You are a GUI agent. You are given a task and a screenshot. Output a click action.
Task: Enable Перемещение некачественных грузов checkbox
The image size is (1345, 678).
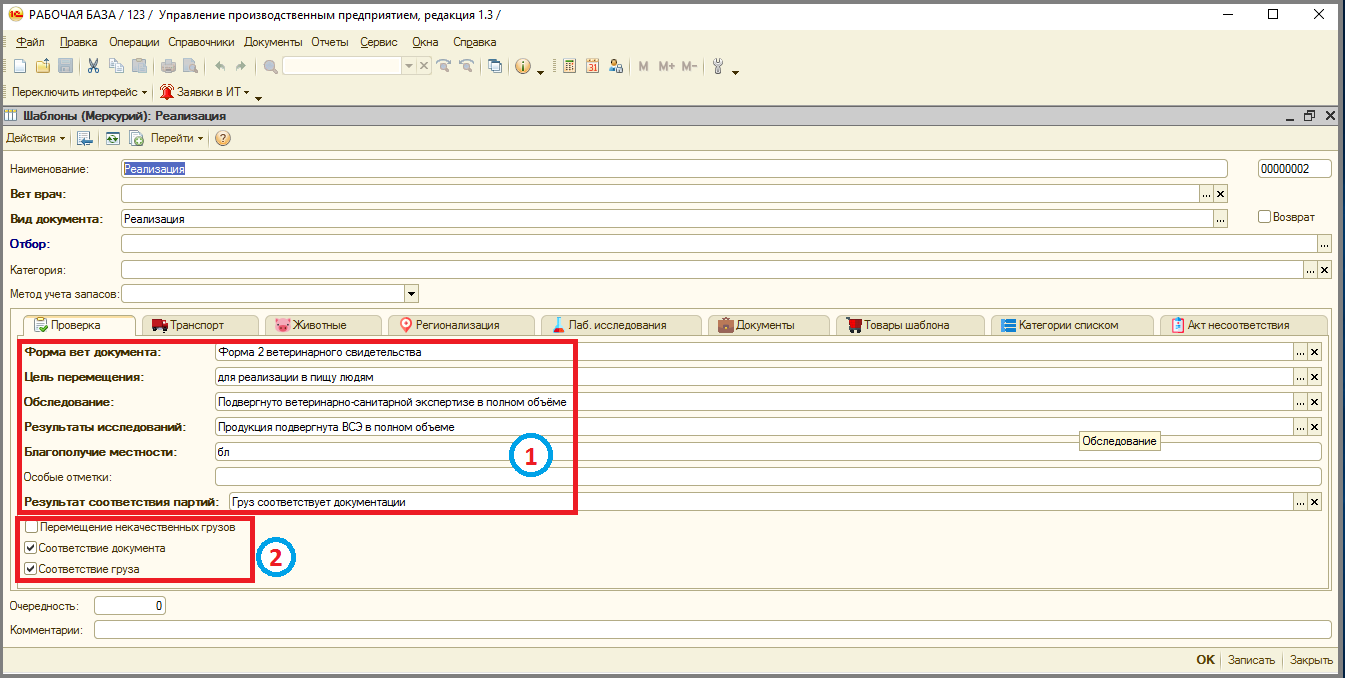tap(31, 527)
